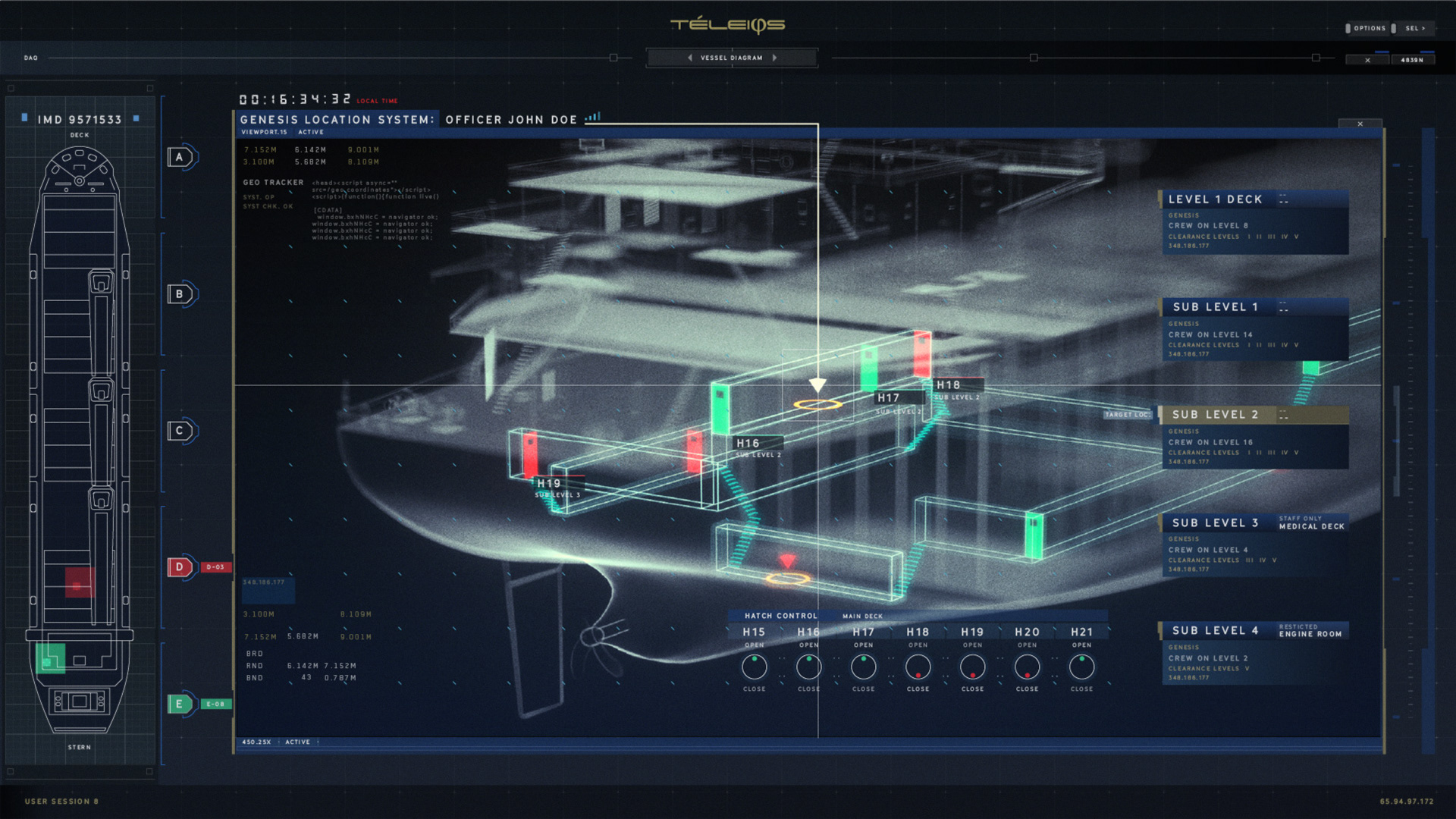Toggle hatch H19 control knob
This screenshot has height=819, width=1456.
coord(973,667)
